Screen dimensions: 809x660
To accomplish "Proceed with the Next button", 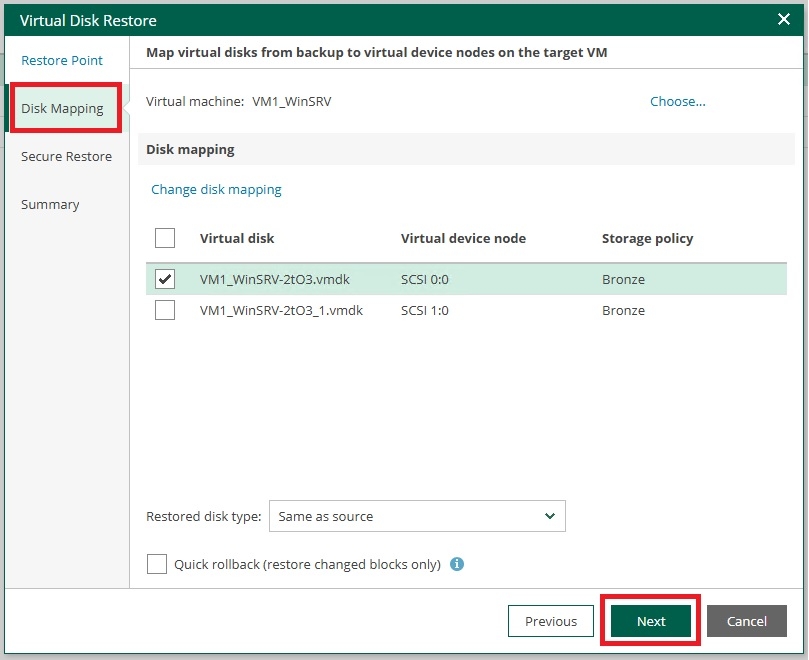I will click(x=651, y=621).
